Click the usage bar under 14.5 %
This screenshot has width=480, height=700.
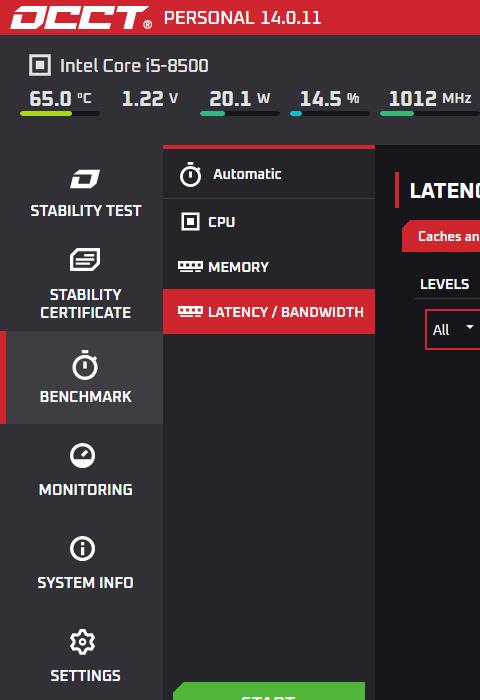330,113
